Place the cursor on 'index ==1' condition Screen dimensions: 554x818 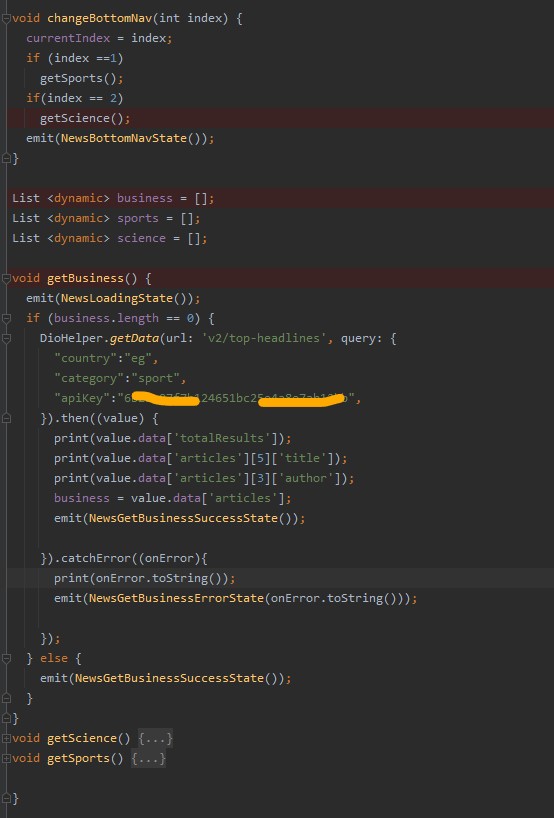point(86,58)
